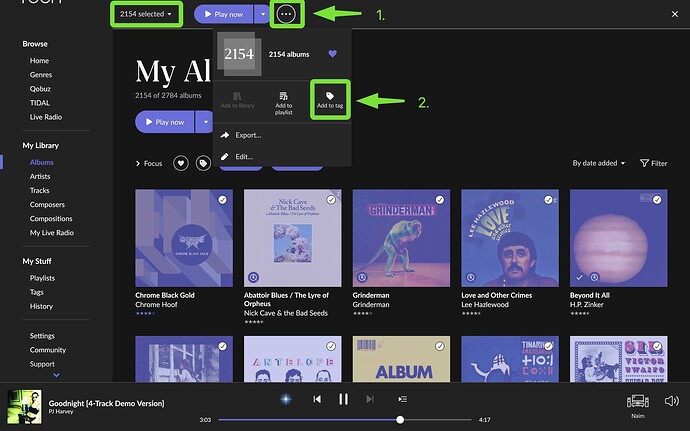Select Albums in My Library
Screen dimensions: 690x431
point(41,162)
